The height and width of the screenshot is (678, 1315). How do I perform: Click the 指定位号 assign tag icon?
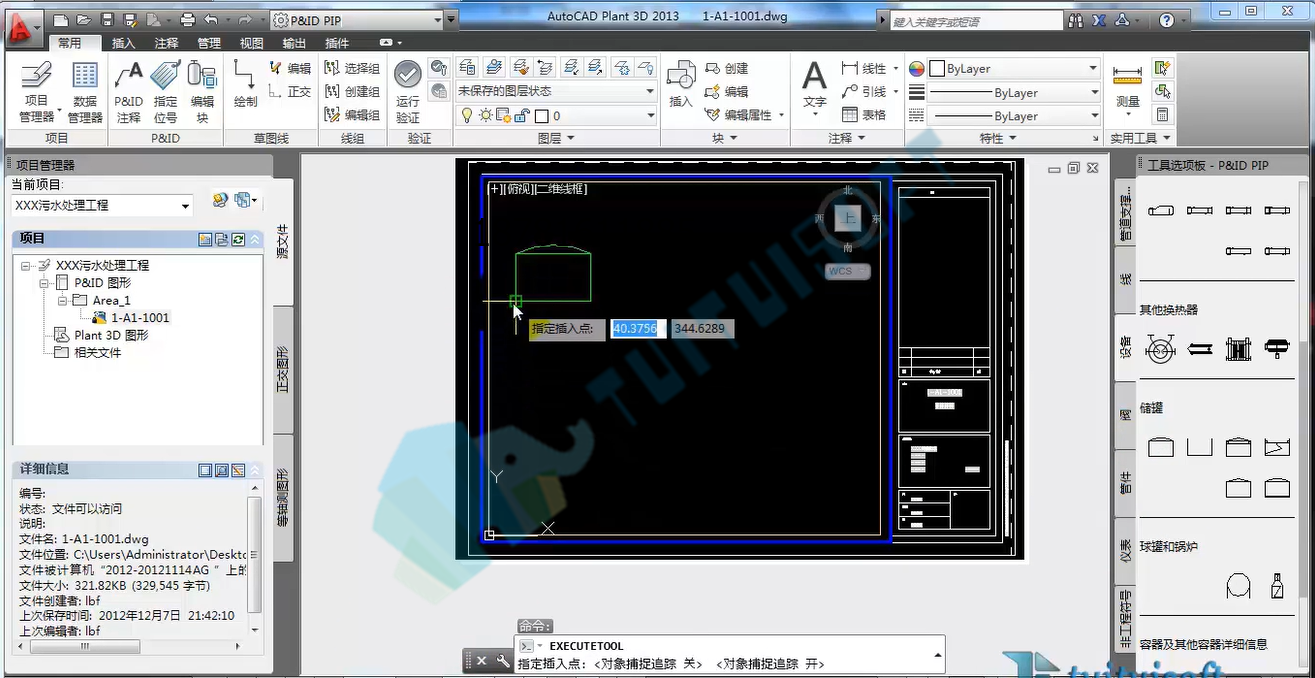pos(165,91)
